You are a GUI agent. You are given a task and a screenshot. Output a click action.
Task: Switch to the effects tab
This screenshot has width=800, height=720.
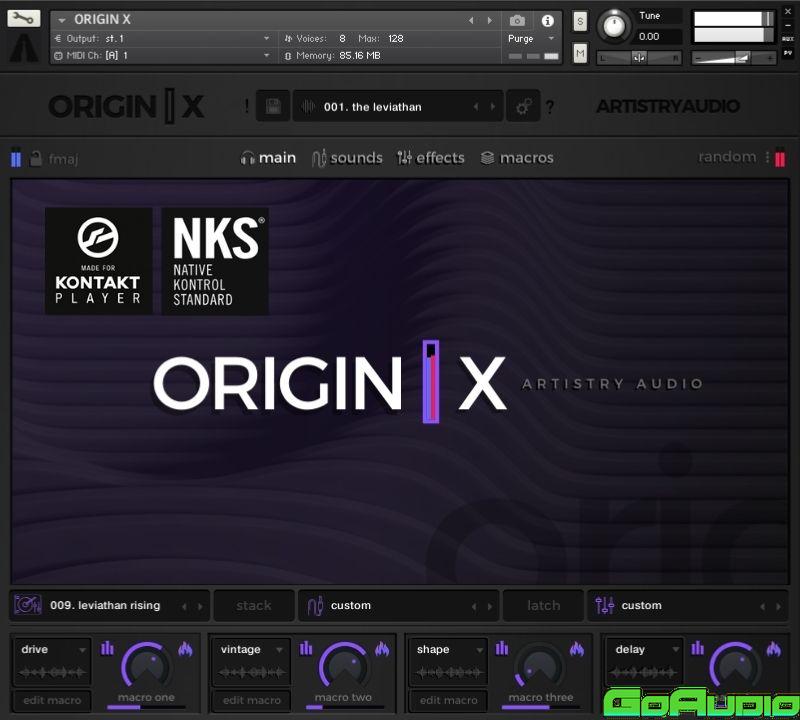(x=431, y=158)
